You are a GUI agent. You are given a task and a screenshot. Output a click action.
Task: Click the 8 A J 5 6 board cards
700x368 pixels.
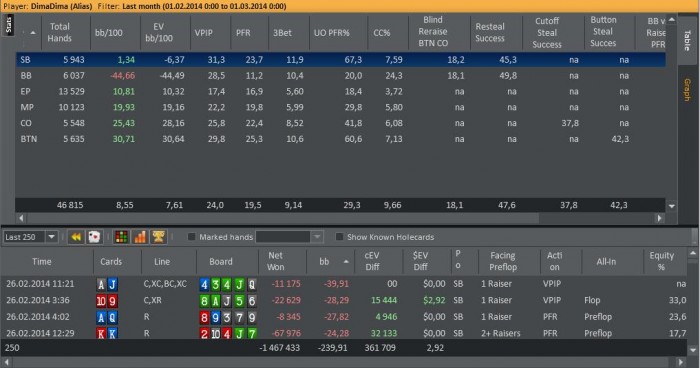228,301
